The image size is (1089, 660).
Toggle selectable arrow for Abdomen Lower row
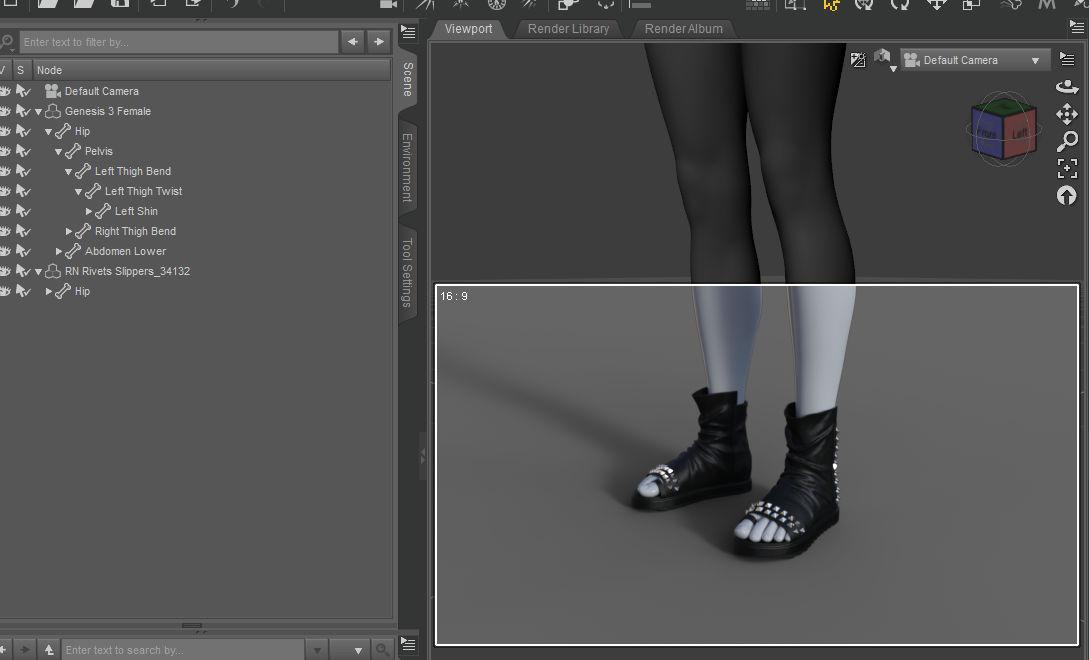[x=23, y=251]
